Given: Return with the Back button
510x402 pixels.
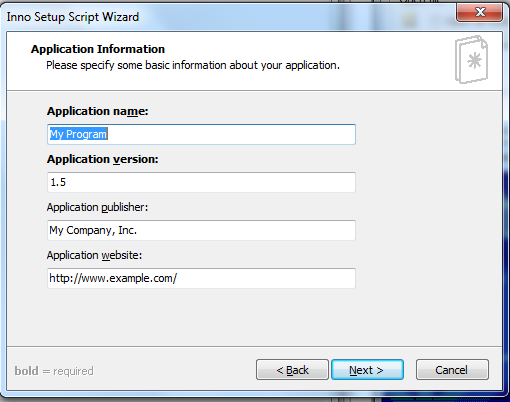Looking at the screenshot, I should [292, 370].
